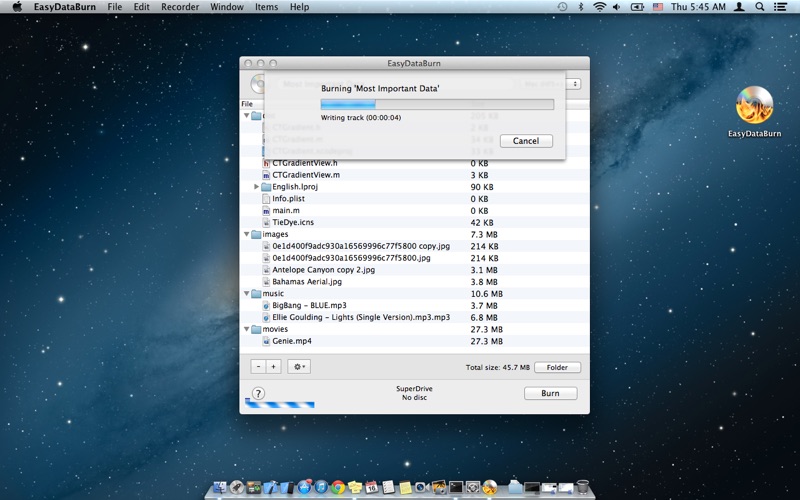Open Reminders checklist icon in Dock
The width and height of the screenshot is (800, 500).
(x=388, y=487)
